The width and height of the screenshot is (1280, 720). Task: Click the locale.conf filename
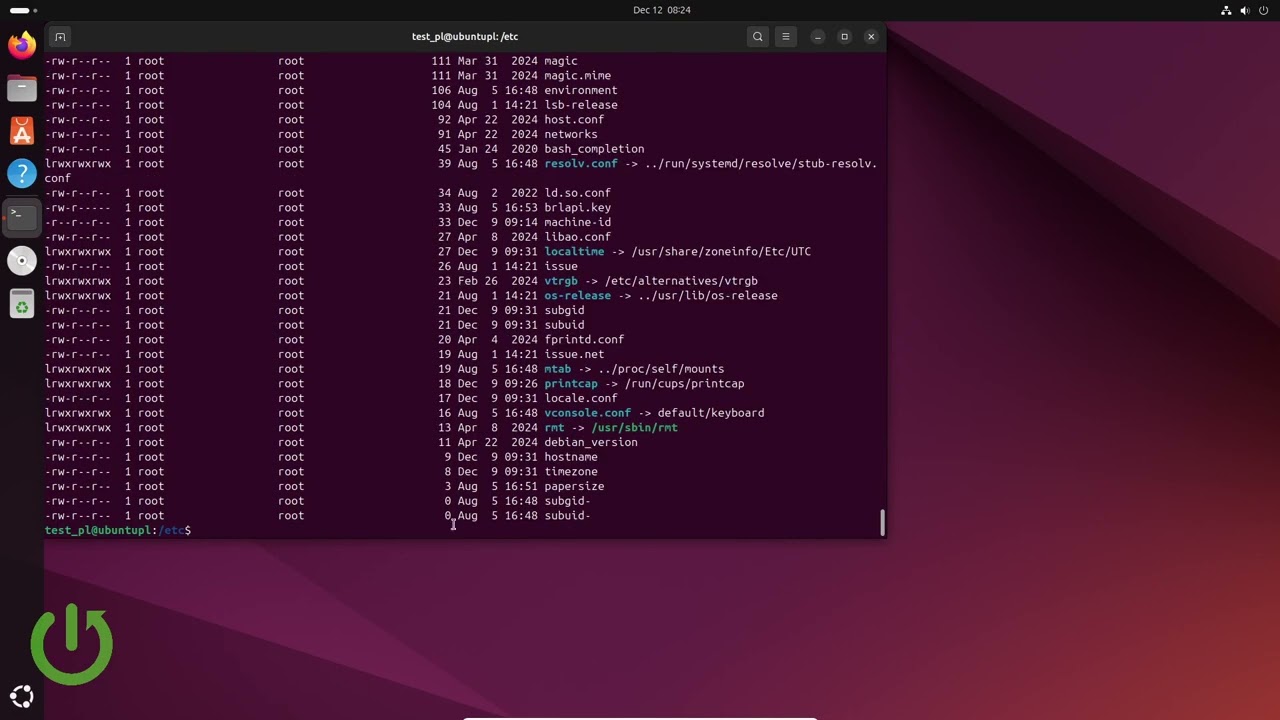tap(581, 398)
